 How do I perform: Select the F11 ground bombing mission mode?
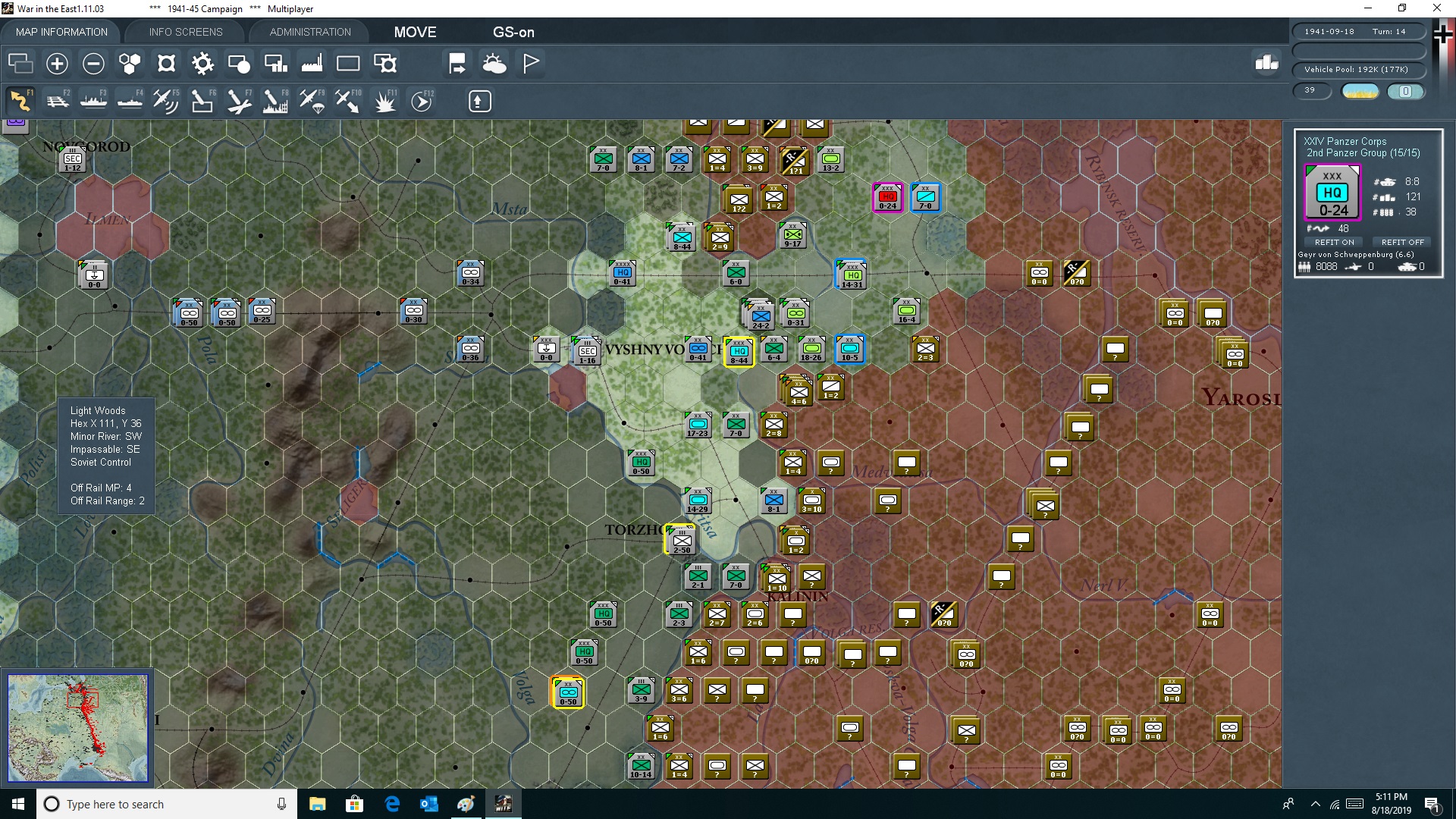pyautogui.click(x=384, y=100)
